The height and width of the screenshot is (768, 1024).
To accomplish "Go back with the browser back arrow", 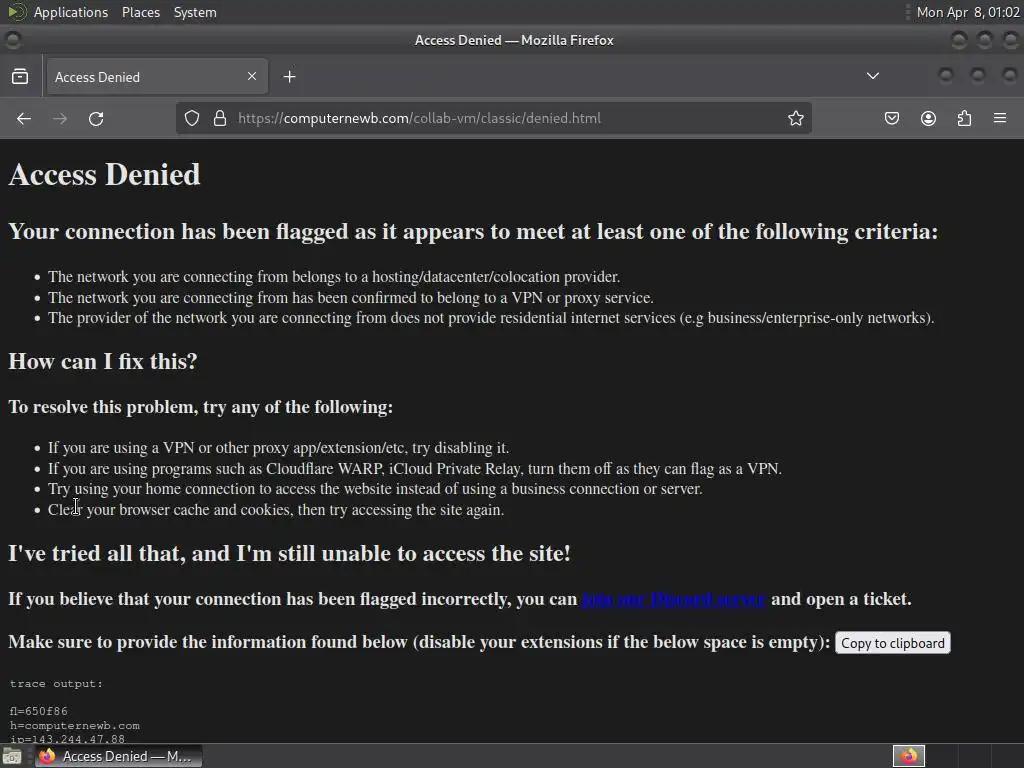I will (24, 118).
